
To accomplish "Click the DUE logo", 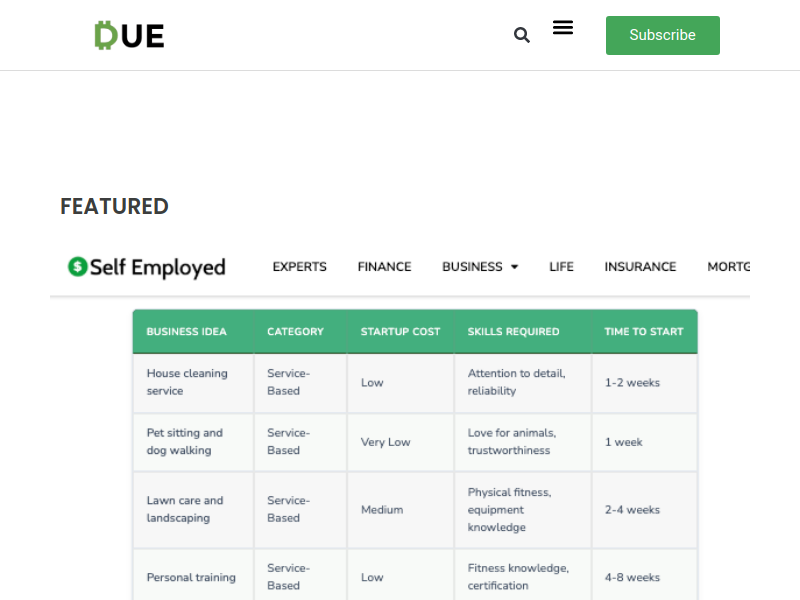I will pyautogui.click(x=130, y=36).
